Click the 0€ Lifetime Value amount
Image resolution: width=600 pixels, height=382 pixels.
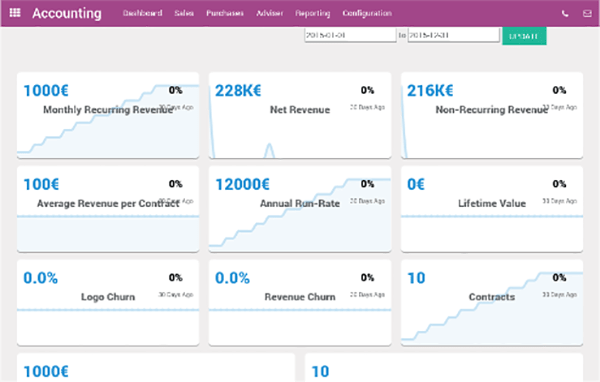[416, 184]
